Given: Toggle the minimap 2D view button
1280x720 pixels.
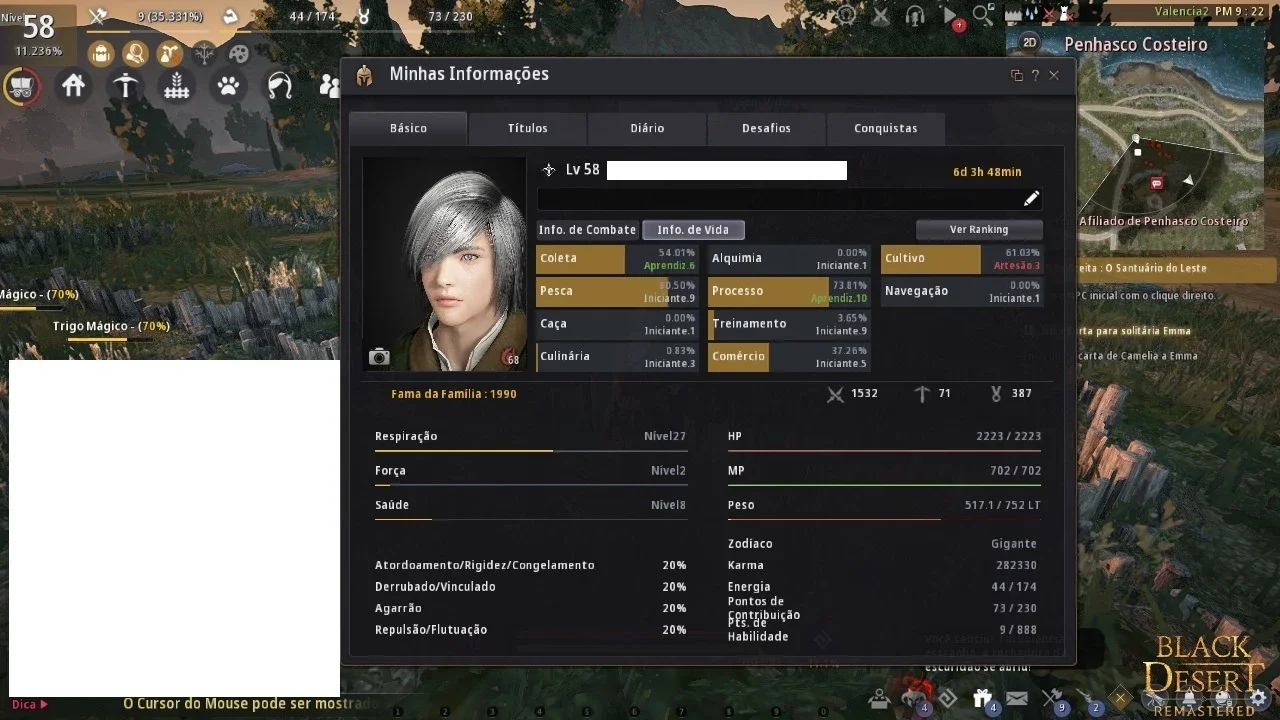Looking at the screenshot, I should pyautogui.click(x=1030, y=42).
